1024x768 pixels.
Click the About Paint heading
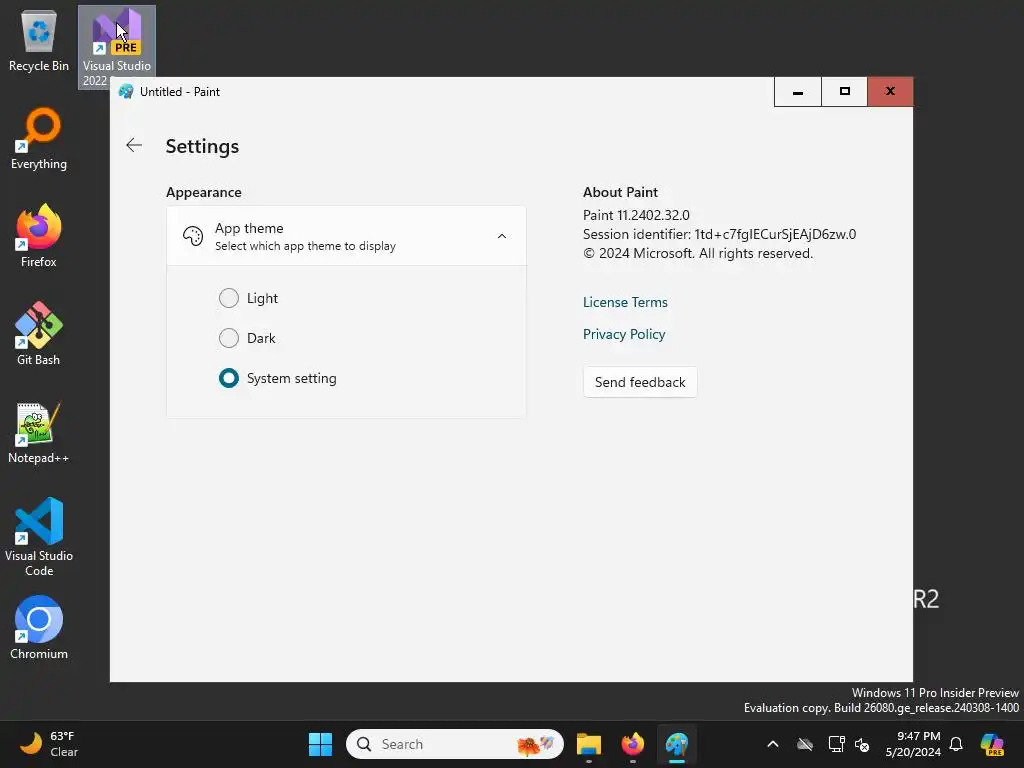tap(620, 193)
